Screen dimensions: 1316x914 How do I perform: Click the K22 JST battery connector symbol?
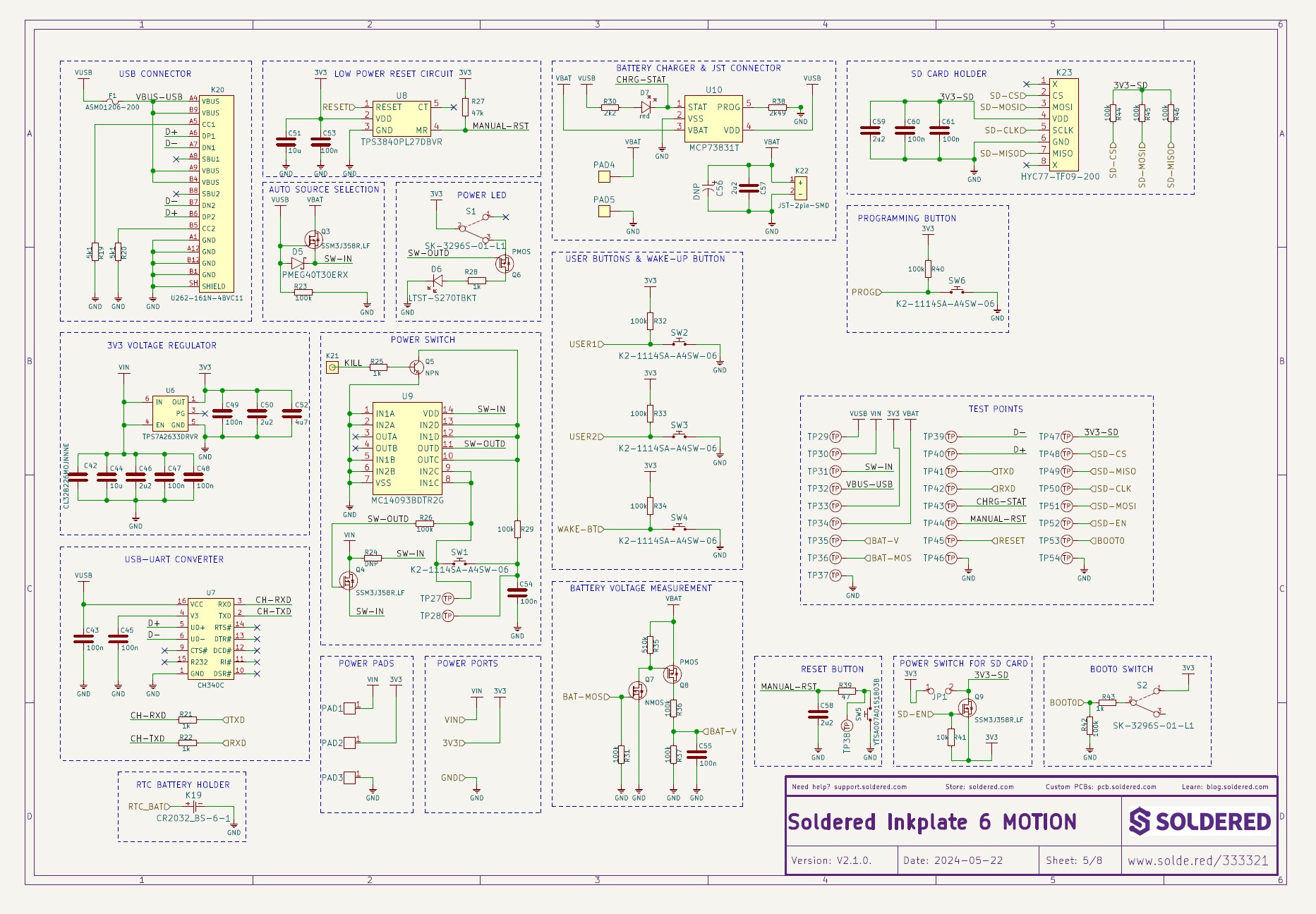click(x=801, y=188)
